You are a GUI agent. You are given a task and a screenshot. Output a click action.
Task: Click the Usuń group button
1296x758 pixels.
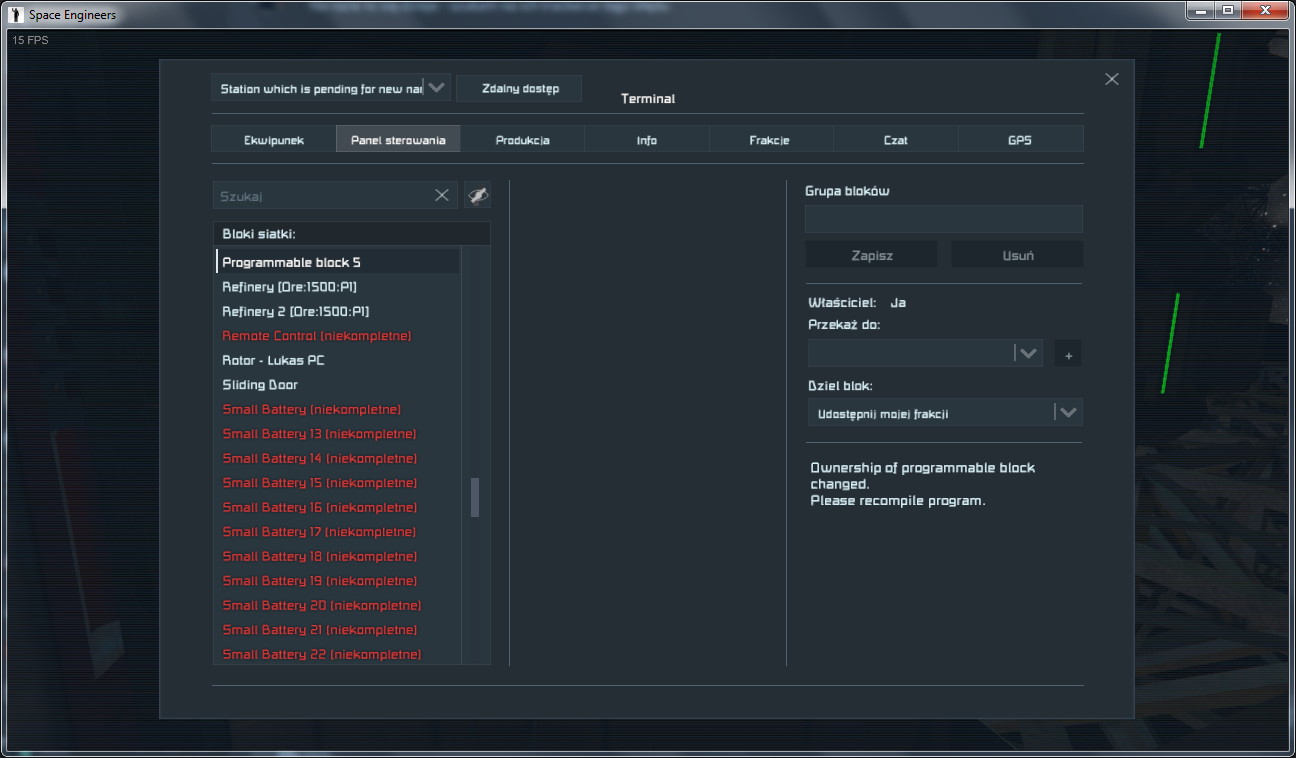point(1017,255)
